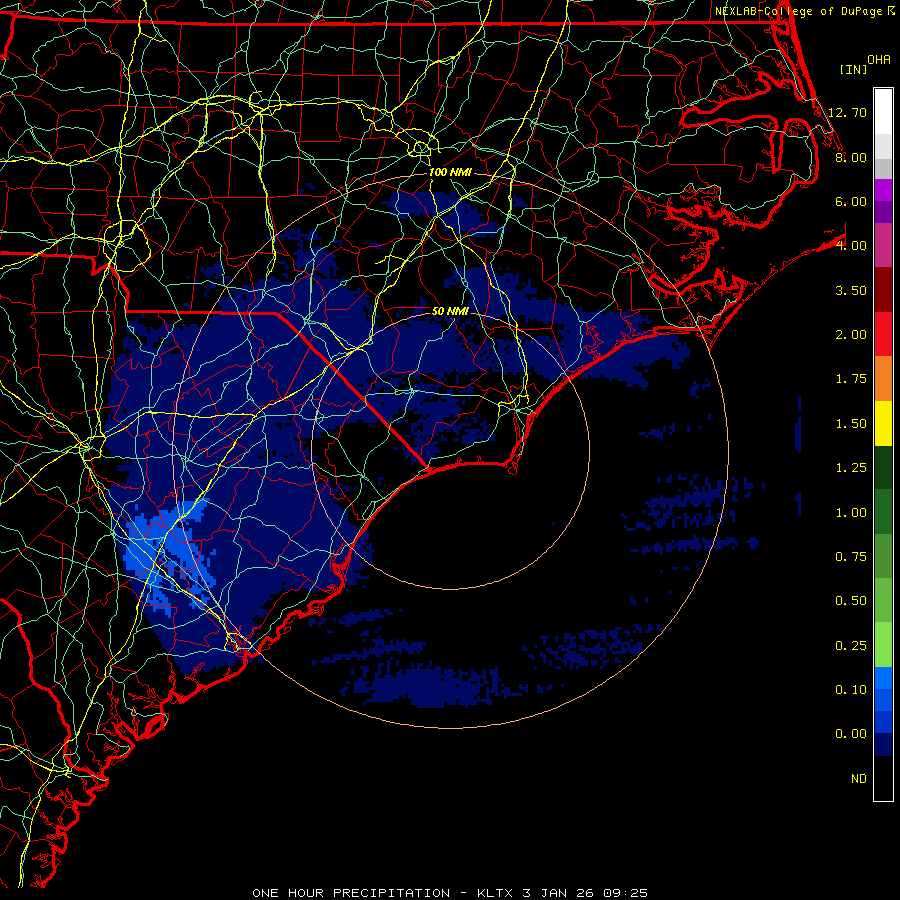Select the 2.00 legend value
The image size is (900, 900).
[851, 335]
